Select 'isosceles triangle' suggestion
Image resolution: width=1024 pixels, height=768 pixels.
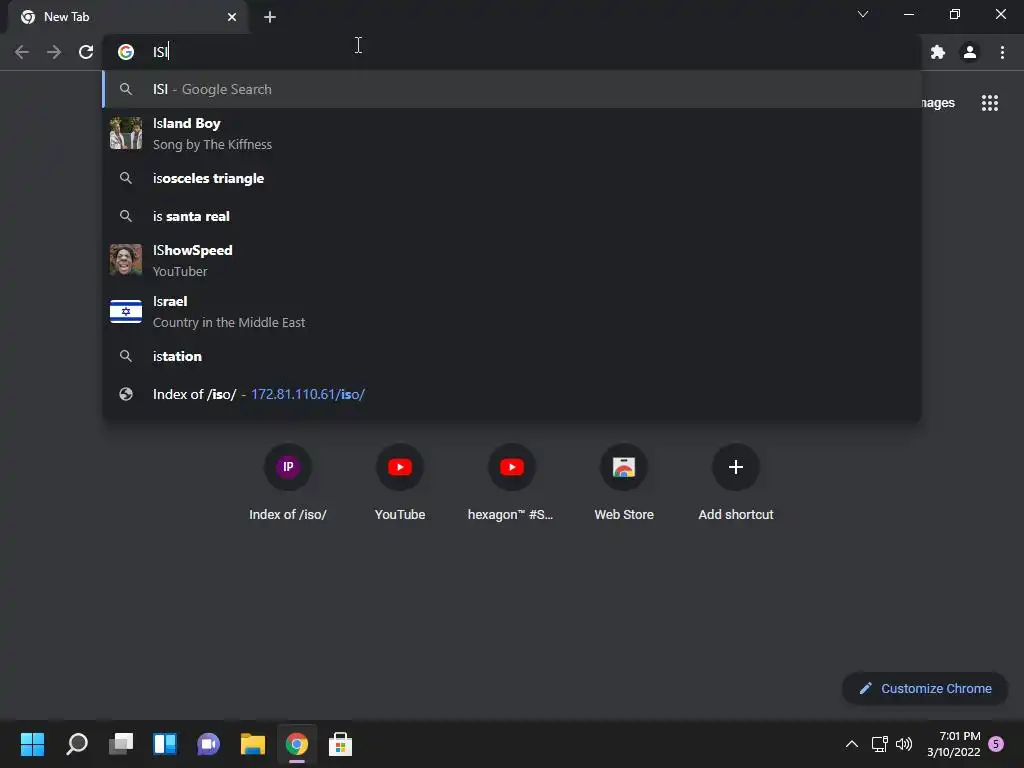coord(512,178)
